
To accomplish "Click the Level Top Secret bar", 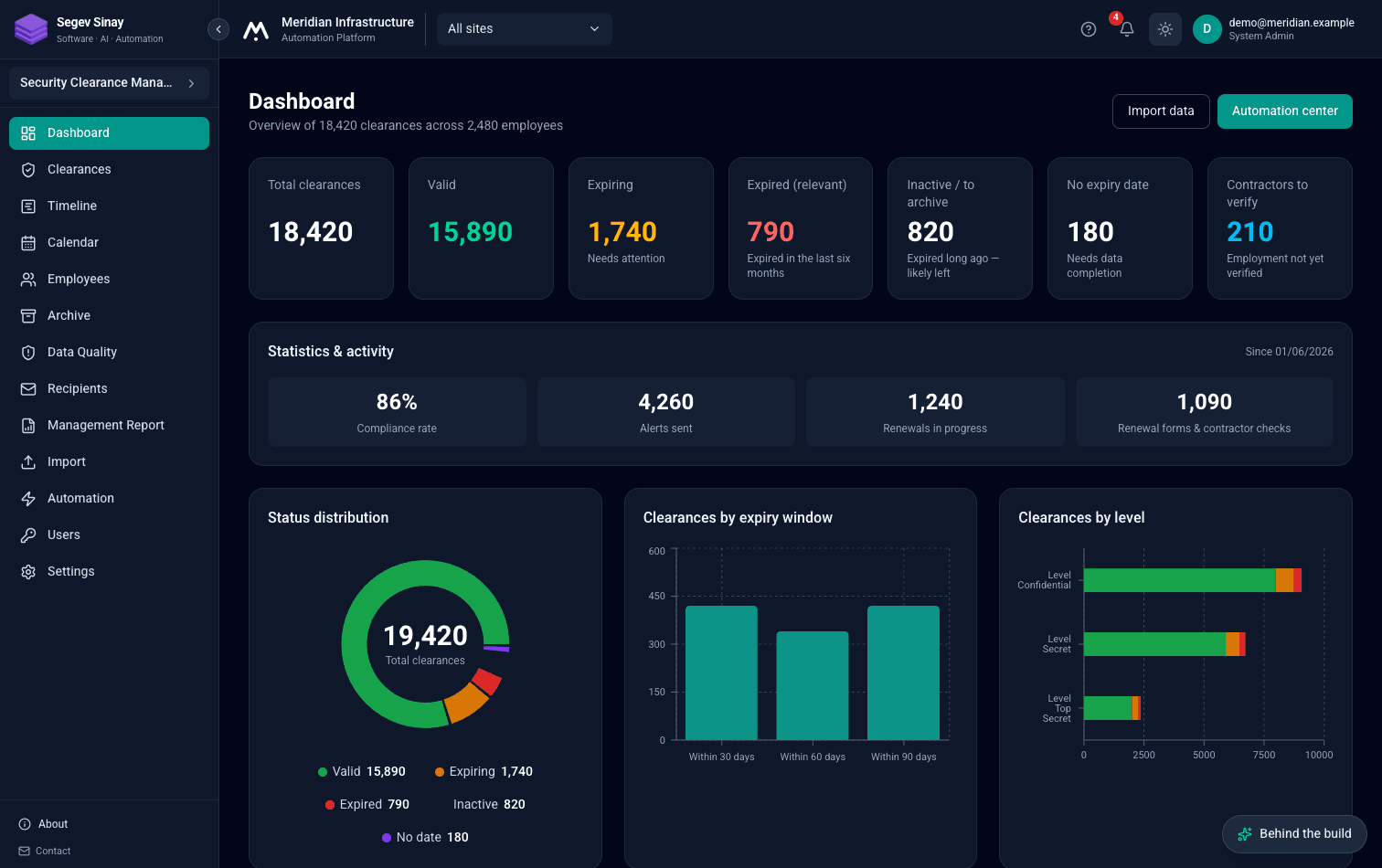I will (1111, 708).
